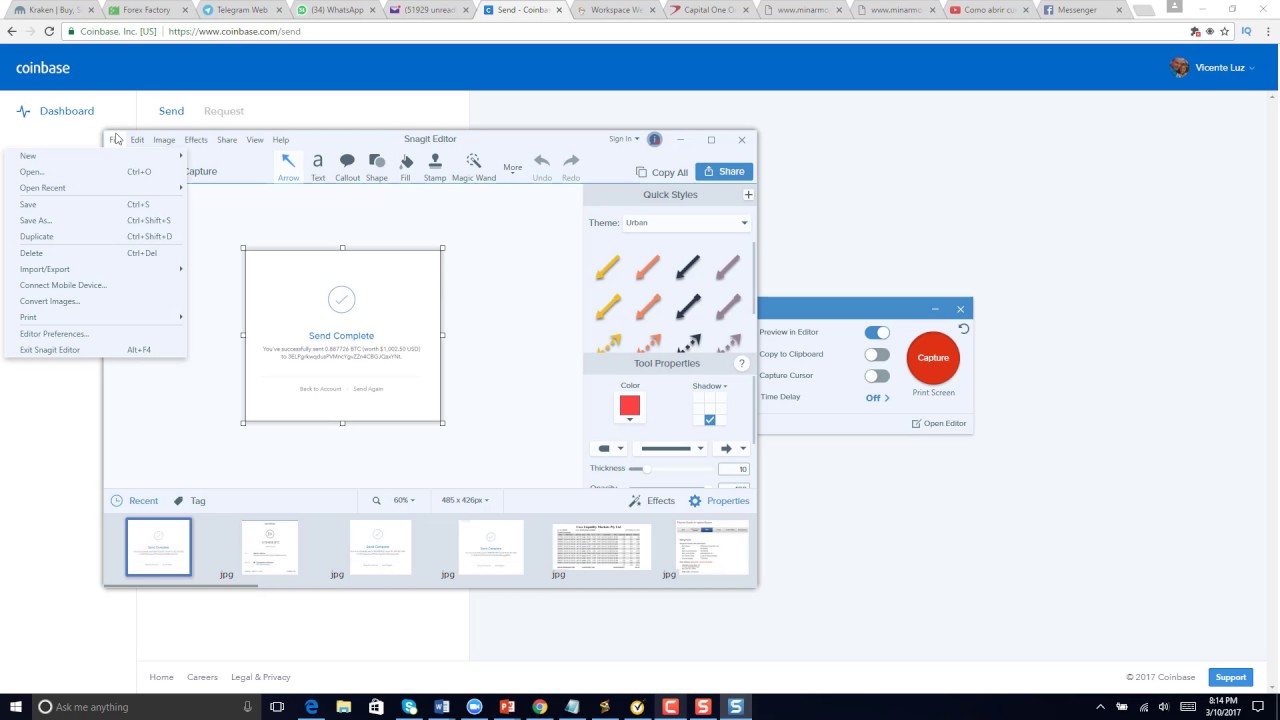Viewport: 1280px width, 720px height.
Task: Switch to Recent view in tray
Action: coord(134,501)
